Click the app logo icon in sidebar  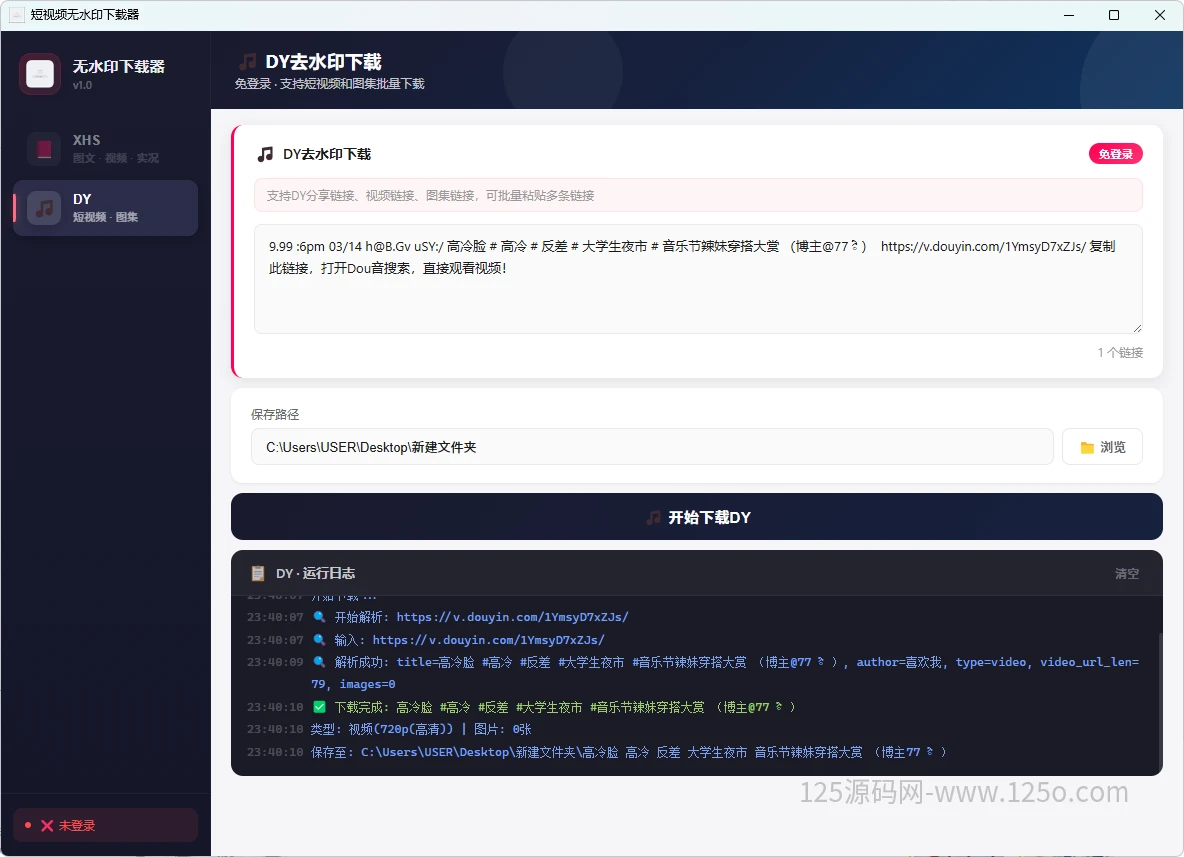(40, 74)
